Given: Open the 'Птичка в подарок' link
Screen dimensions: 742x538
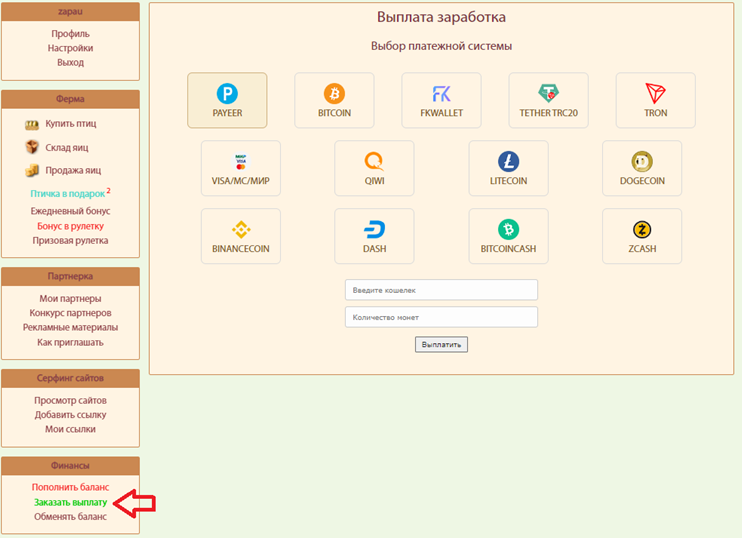Looking at the screenshot, I should click(x=68, y=194).
